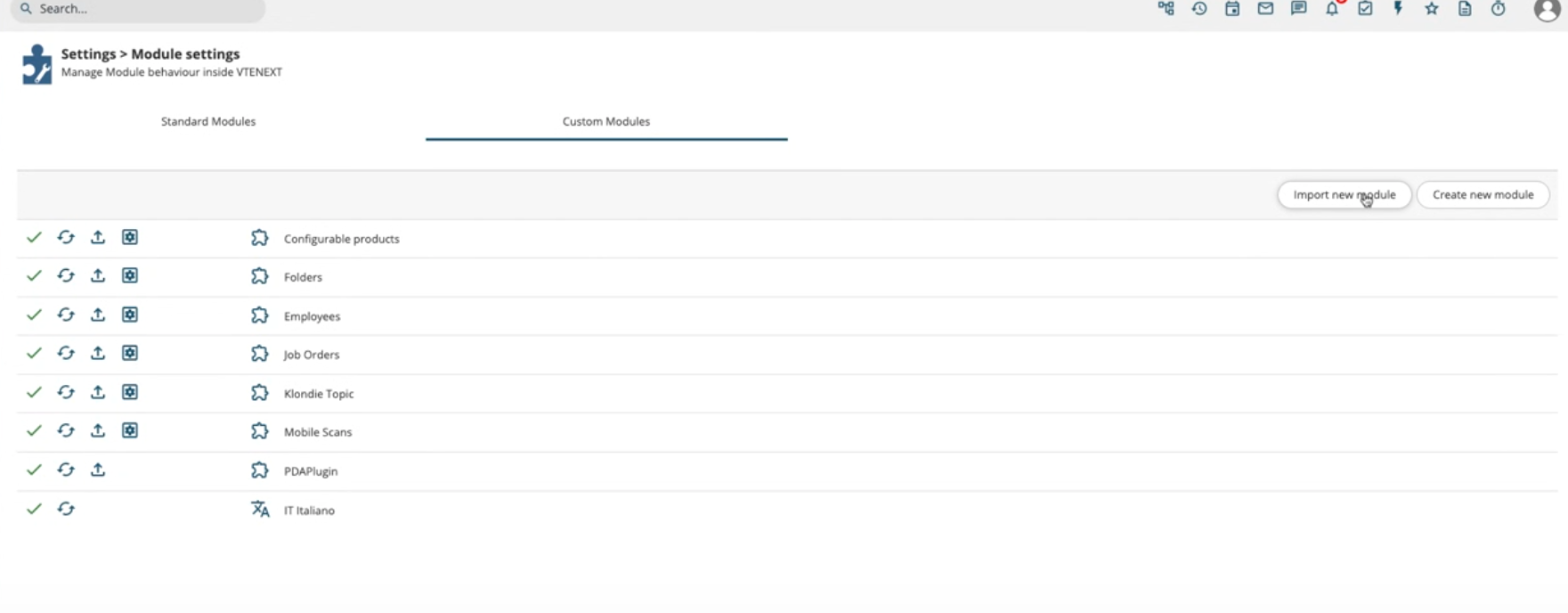The width and height of the screenshot is (1568, 613).
Task: Disable Klondie Topic via its green checkmark
Action: 34,392
